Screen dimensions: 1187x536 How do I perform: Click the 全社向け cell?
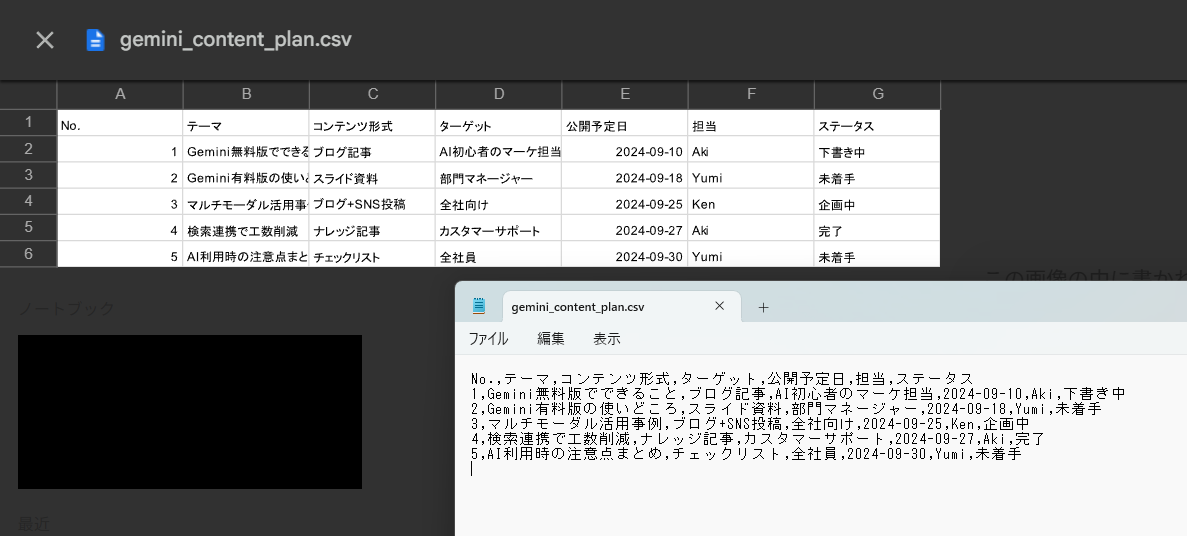click(499, 202)
